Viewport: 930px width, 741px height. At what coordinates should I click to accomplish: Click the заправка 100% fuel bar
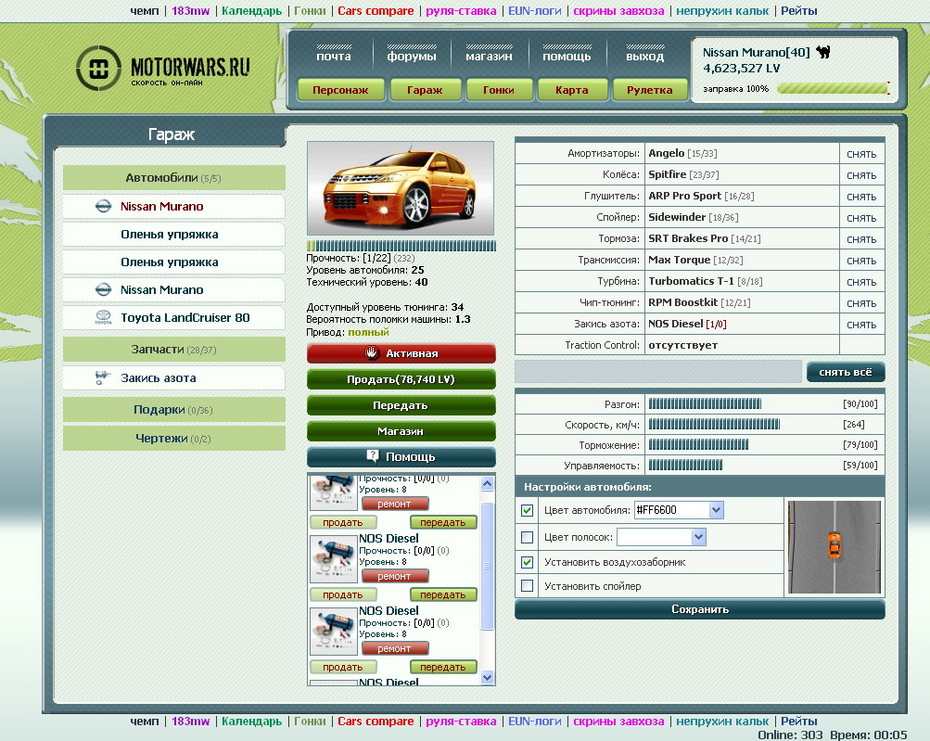pos(833,89)
